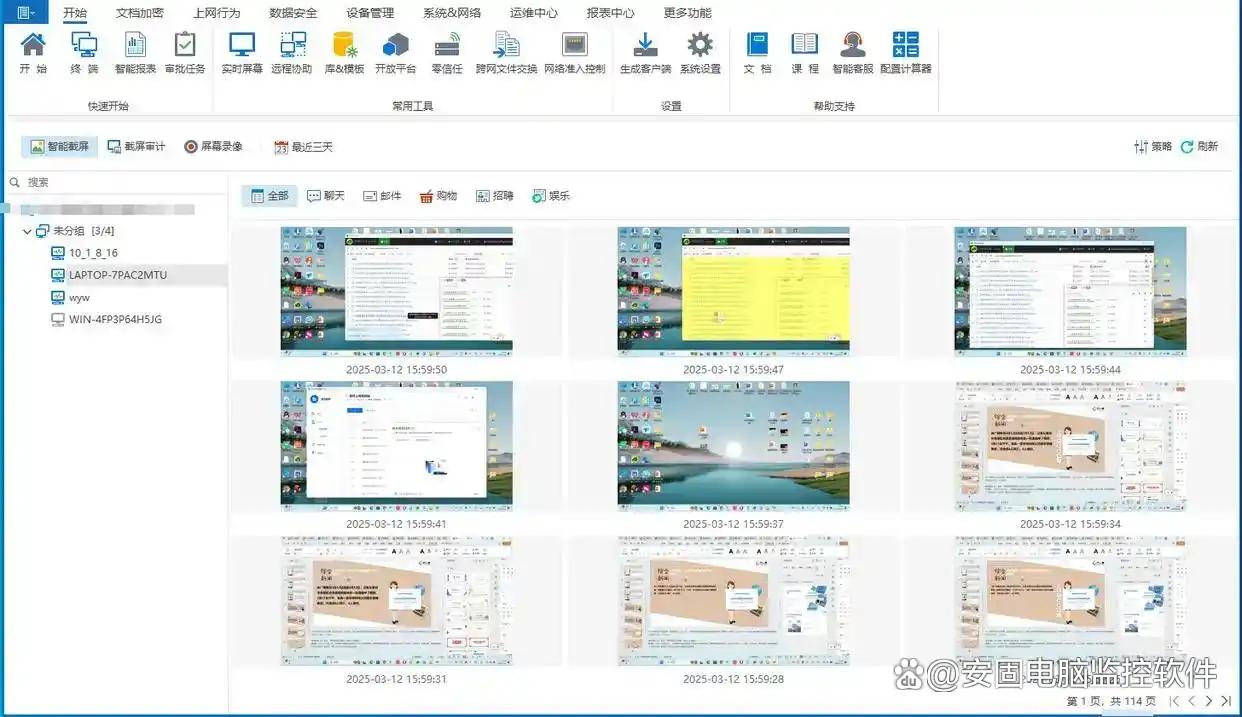Open the 课程 course icon
1242x717 pixels.
805,53
